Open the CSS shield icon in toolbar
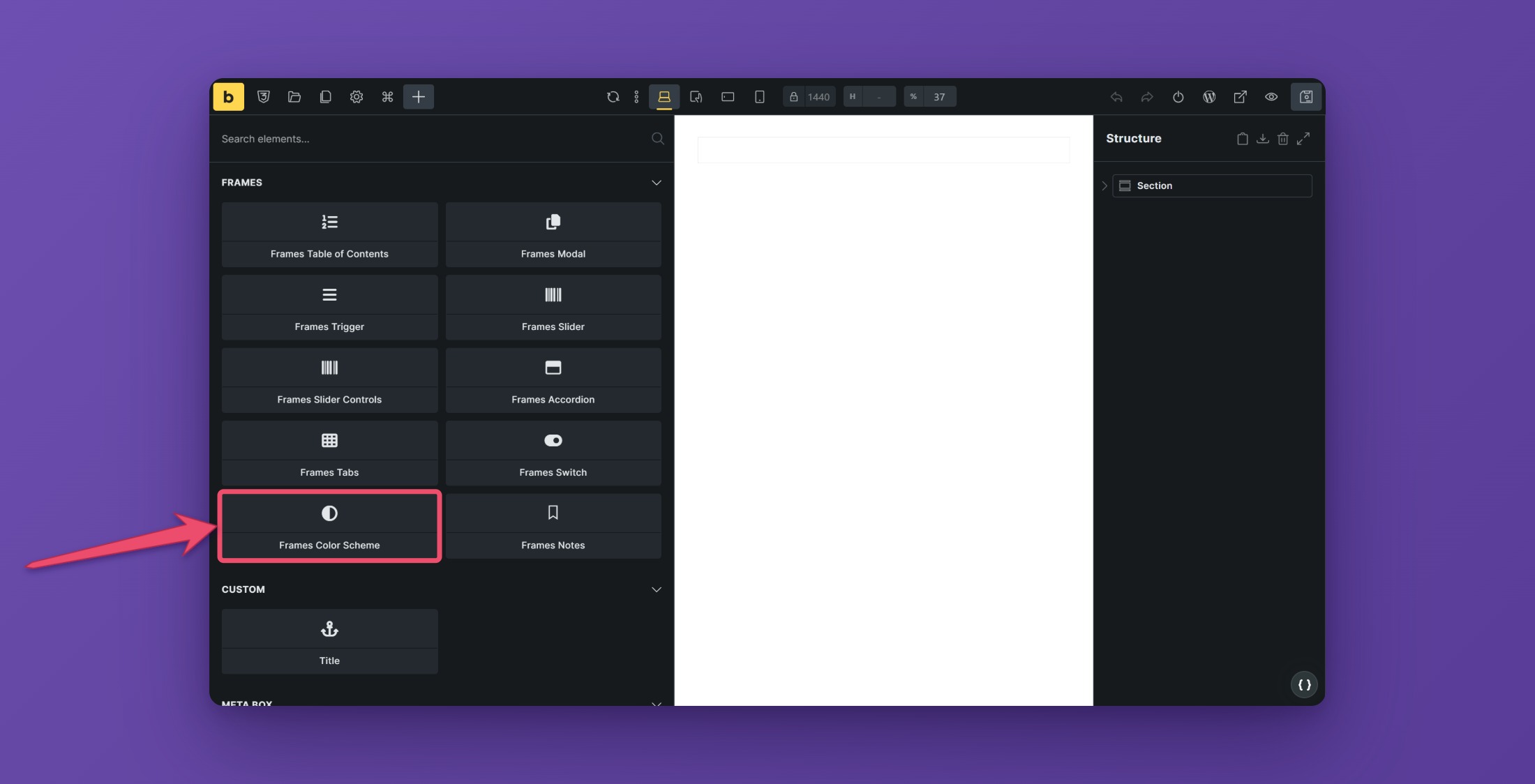 264,97
